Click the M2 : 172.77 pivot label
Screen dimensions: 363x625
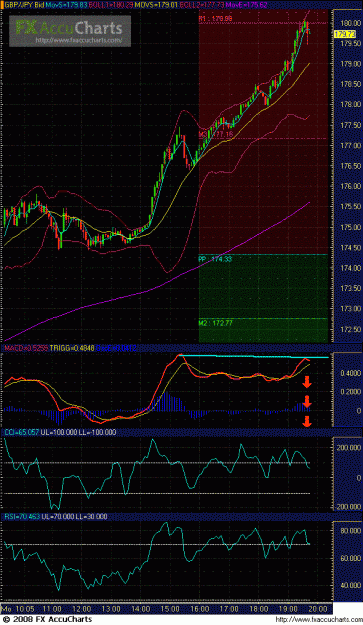[216, 323]
